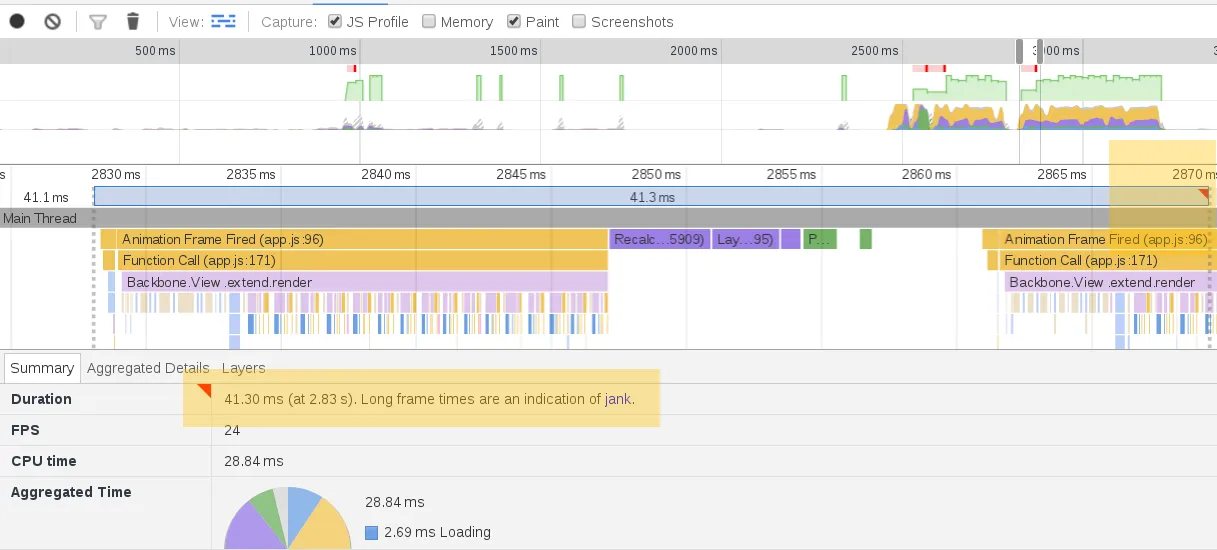Enable the Memory checkbox
The height and width of the screenshot is (550, 1217).
click(429, 21)
